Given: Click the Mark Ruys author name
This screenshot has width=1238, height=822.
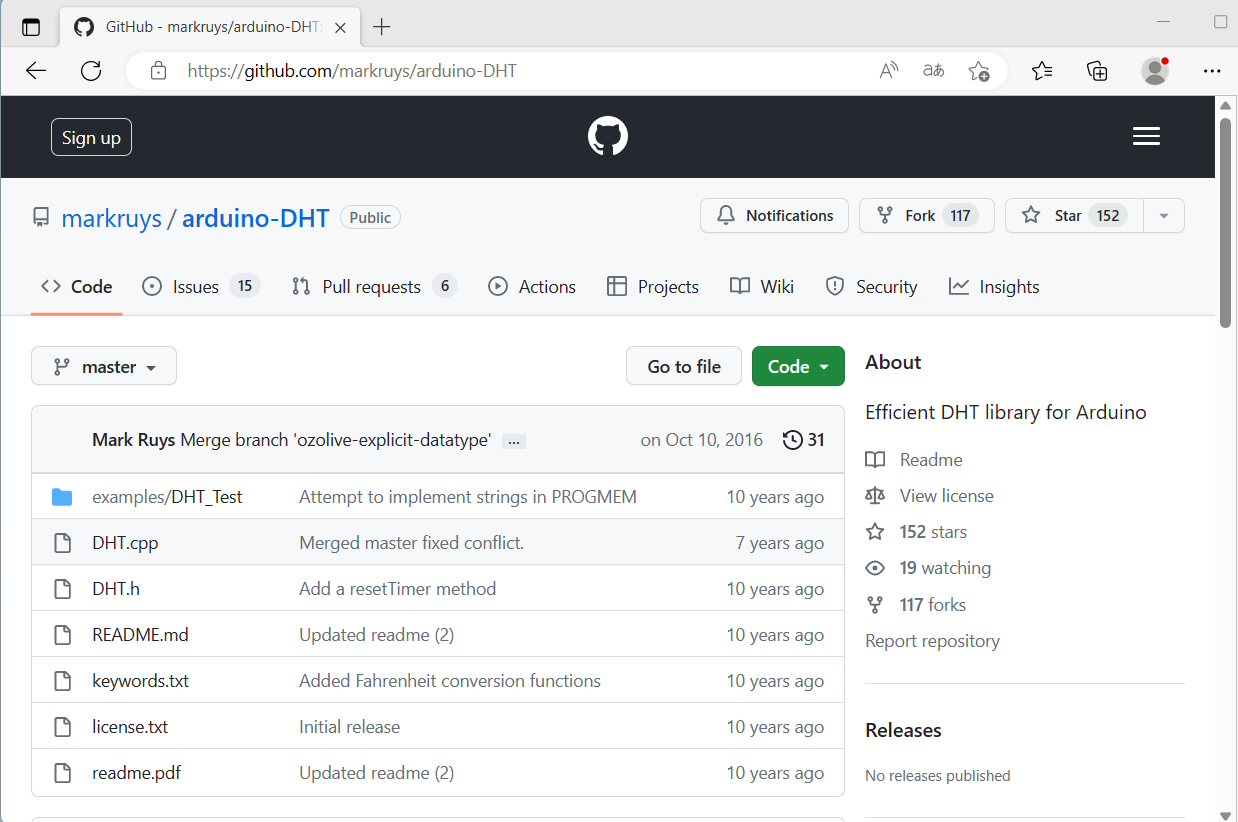Looking at the screenshot, I should [x=134, y=440].
